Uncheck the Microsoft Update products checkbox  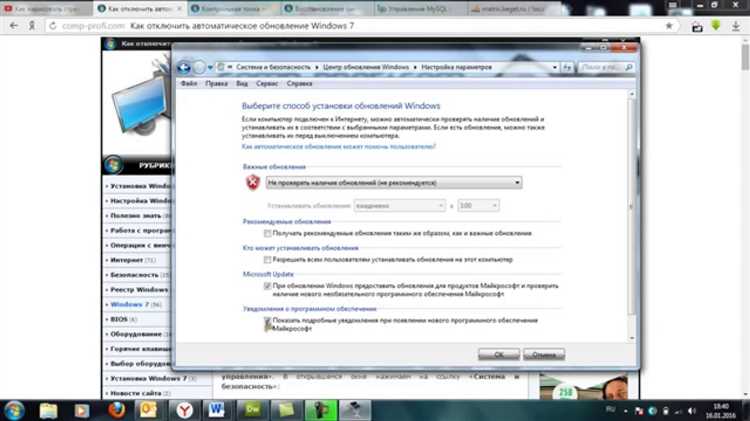tap(267, 286)
